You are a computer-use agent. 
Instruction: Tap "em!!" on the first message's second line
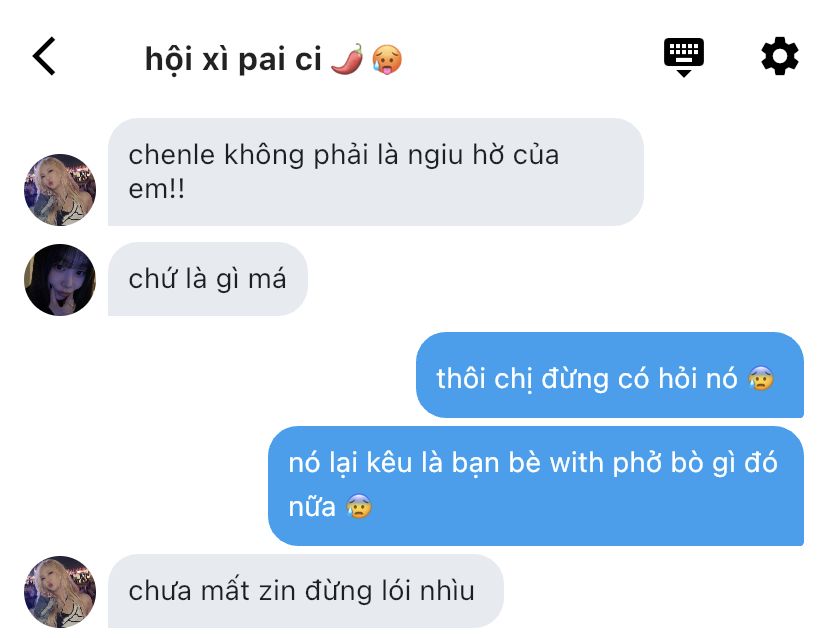point(157,189)
